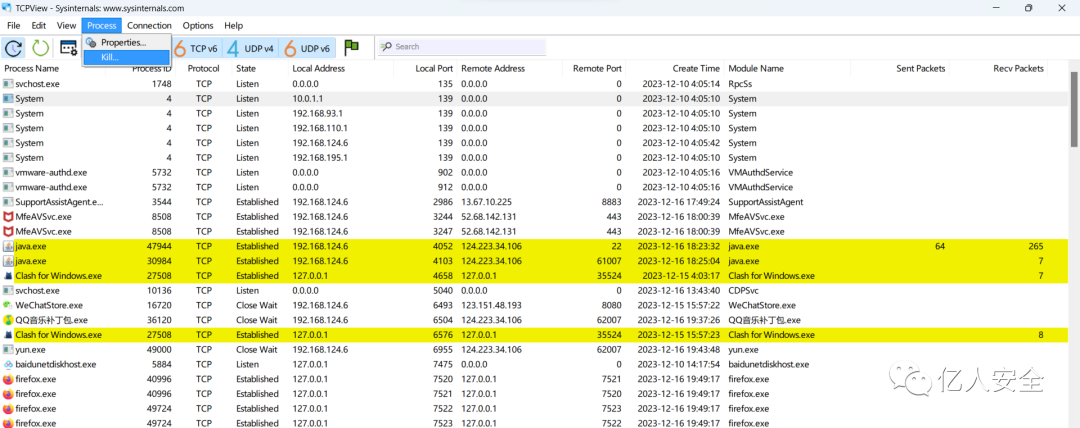Click the SupportAssistAgent process icon
The image size is (1080, 428).
[8, 202]
